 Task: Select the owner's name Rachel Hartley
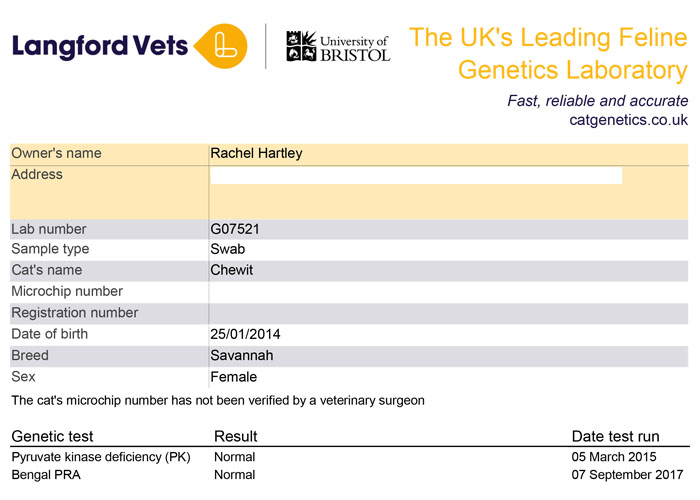coord(256,153)
